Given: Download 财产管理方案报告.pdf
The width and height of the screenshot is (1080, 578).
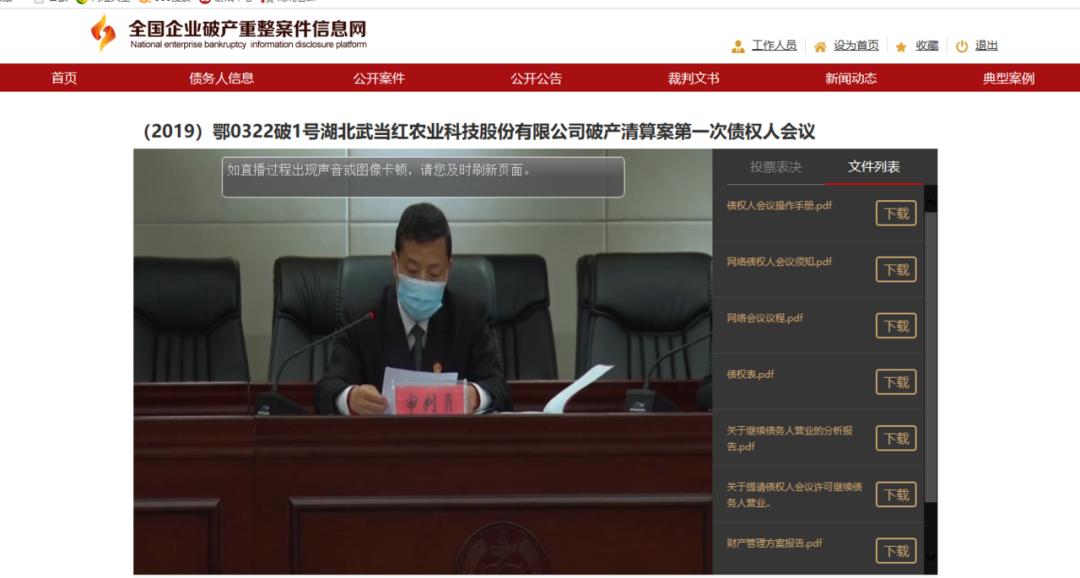Looking at the screenshot, I should pyautogui.click(x=896, y=551).
